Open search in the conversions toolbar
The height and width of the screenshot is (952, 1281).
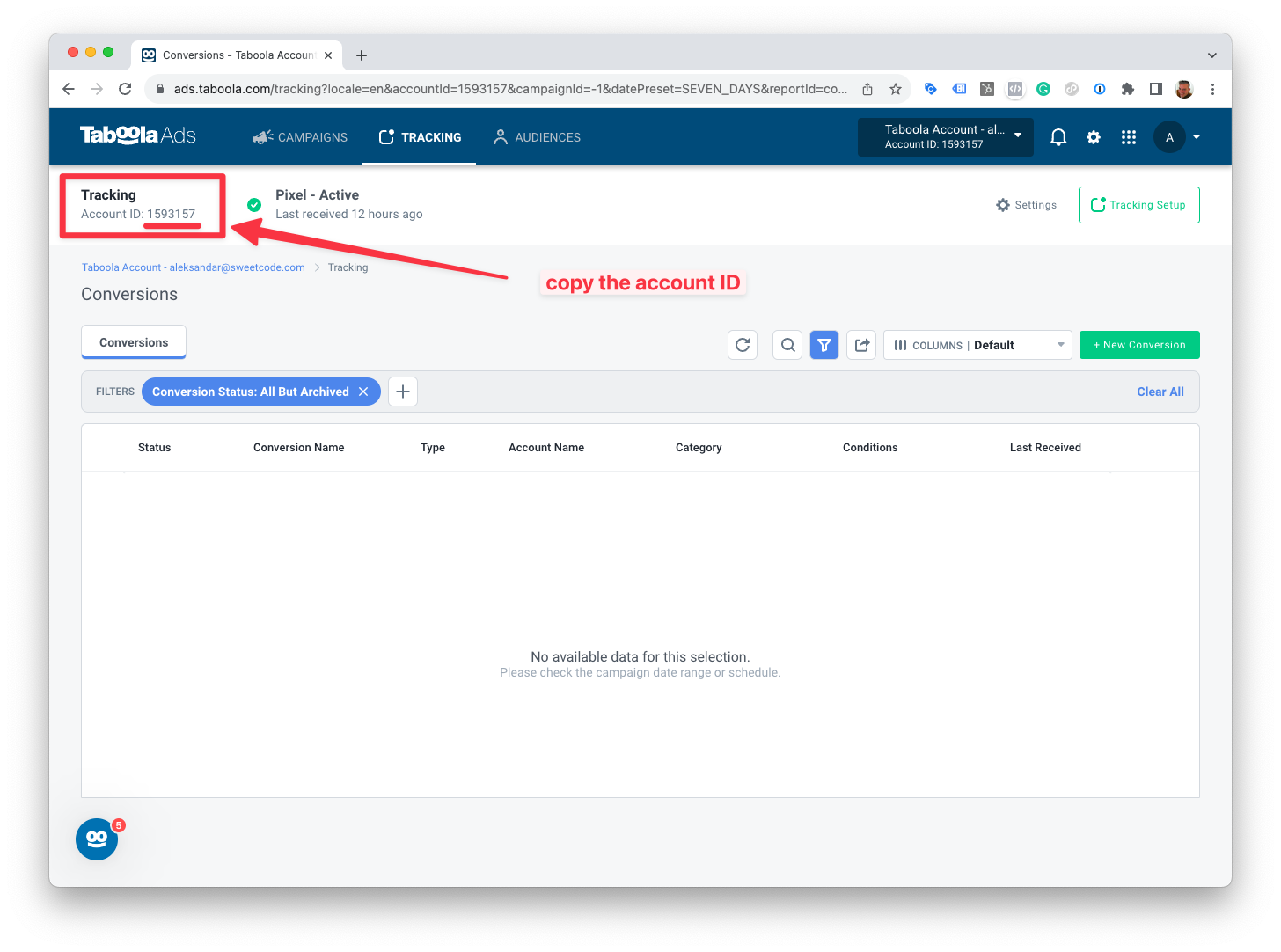pyautogui.click(x=787, y=344)
